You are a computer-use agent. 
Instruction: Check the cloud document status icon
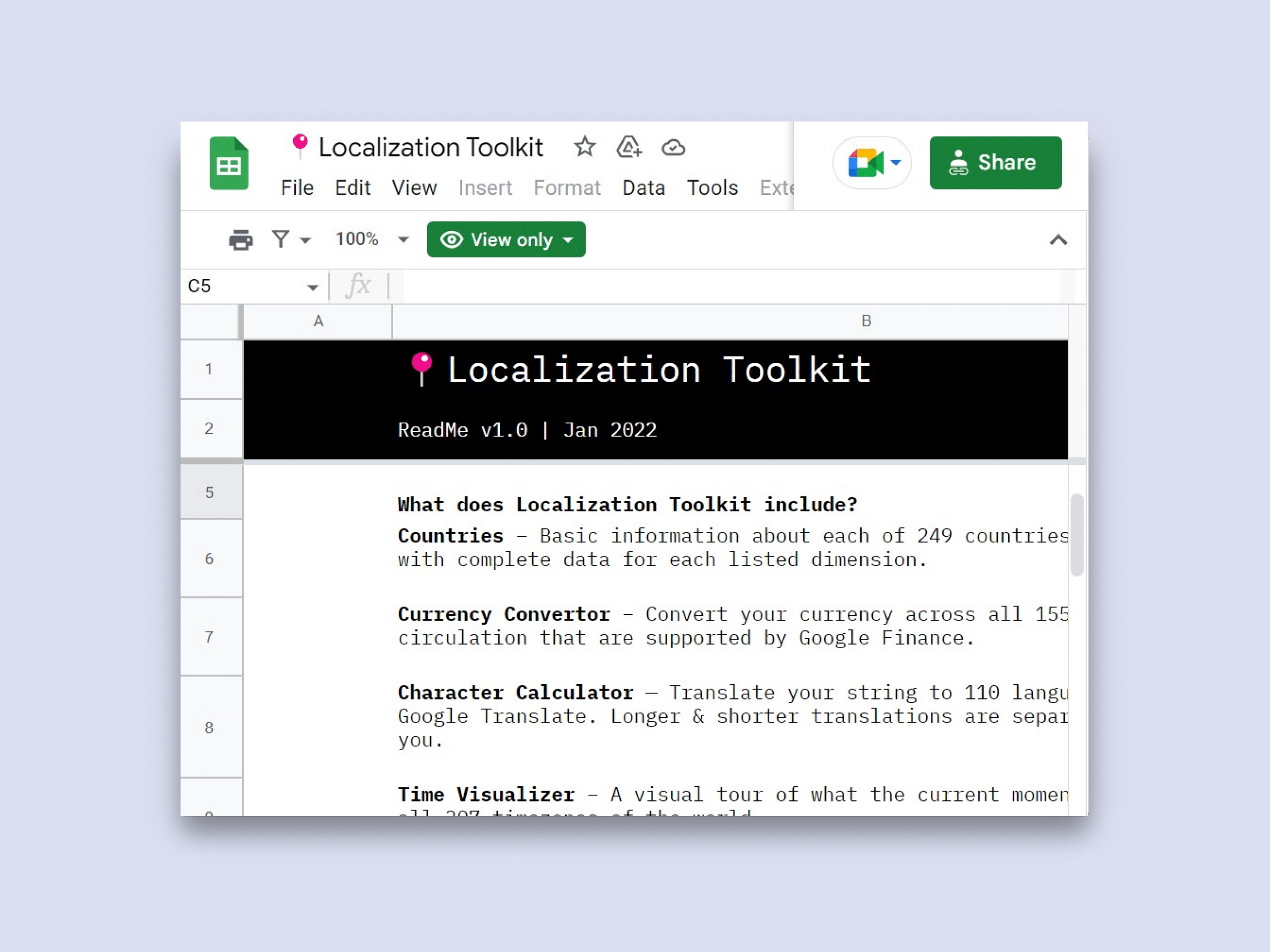[673, 148]
